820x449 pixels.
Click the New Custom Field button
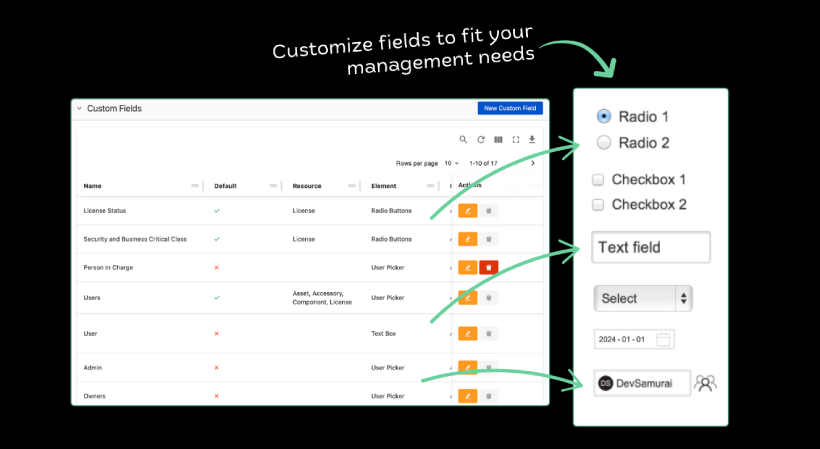pyautogui.click(x=510, y=108)
